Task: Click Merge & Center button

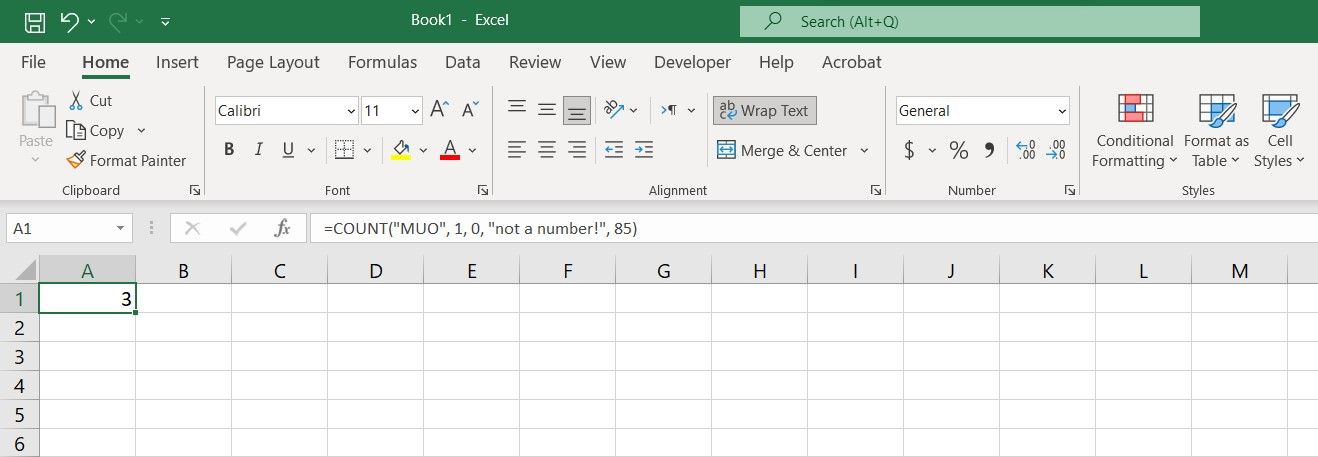Action: click(x=782, y=150)
